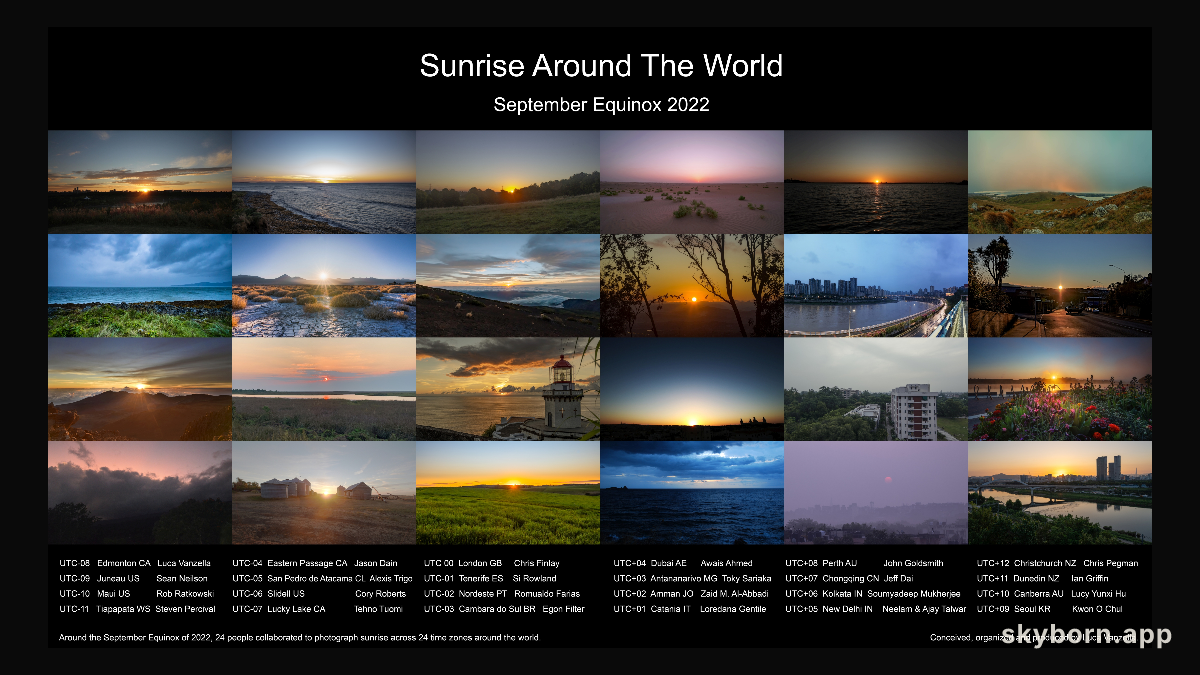Select the 'Edmonton CA' location text
This screenshot has width=1200, height=675.
(124, 563)
